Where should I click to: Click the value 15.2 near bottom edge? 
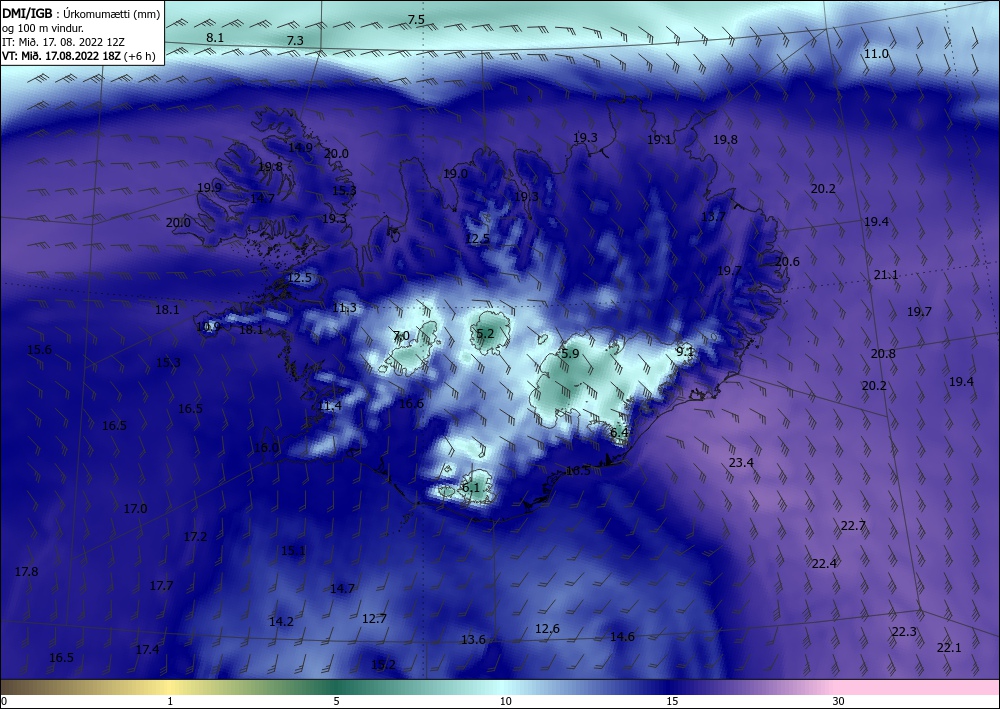click(x=383, y=665)
